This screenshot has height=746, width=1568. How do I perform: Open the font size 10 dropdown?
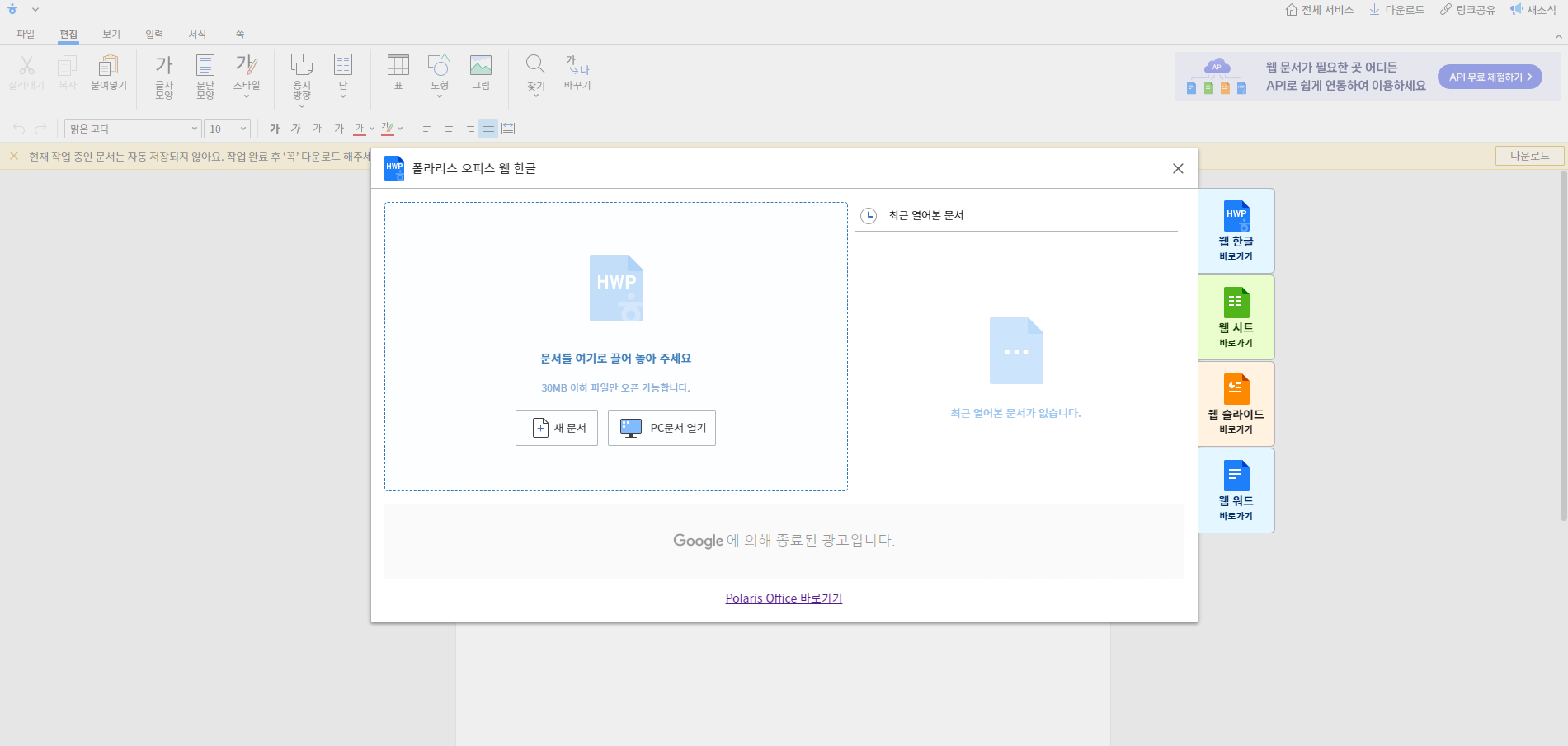227,129
